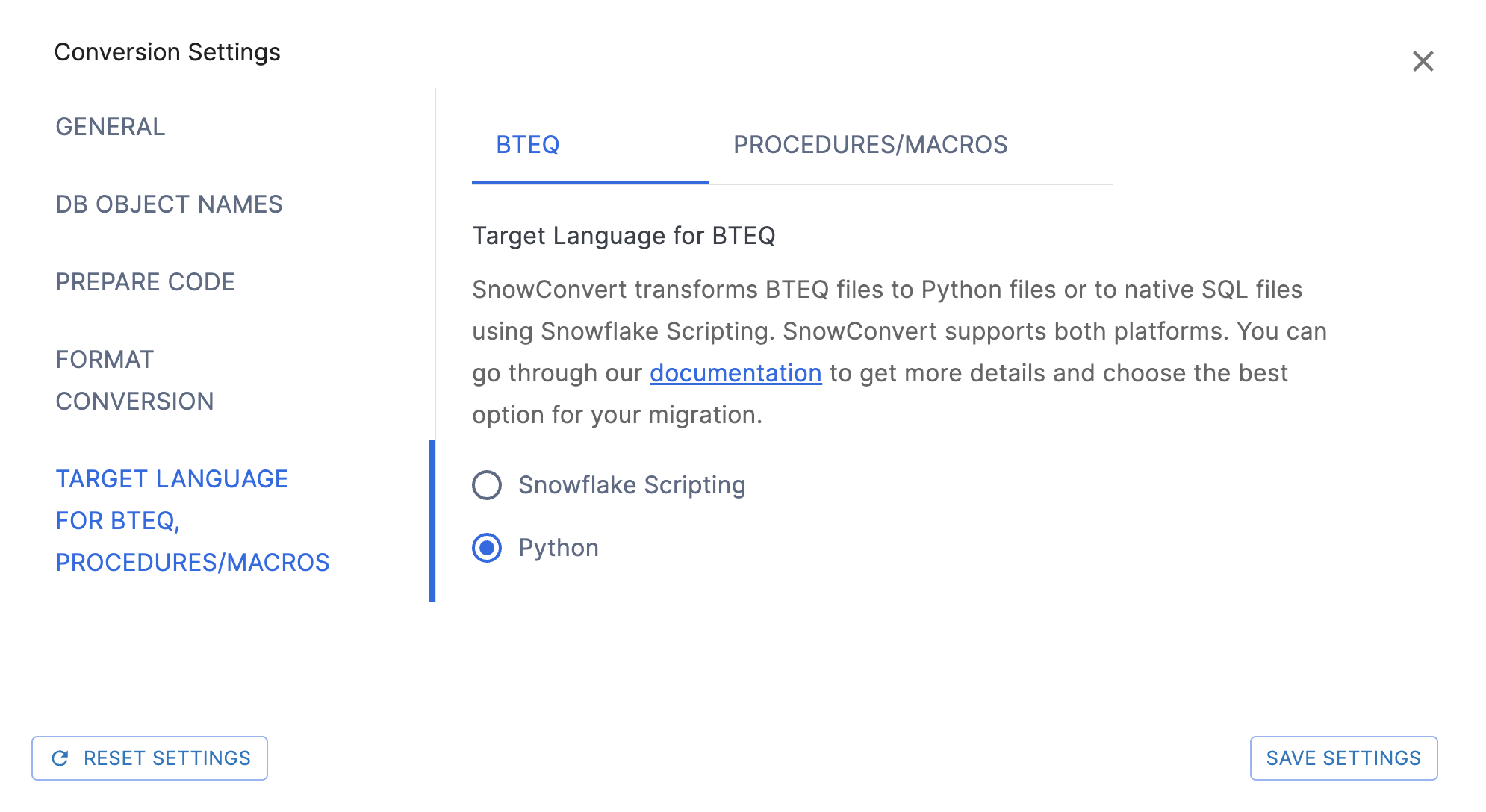Open the documentation link
Screen dimensions: 1486x812
coord(735,373)
